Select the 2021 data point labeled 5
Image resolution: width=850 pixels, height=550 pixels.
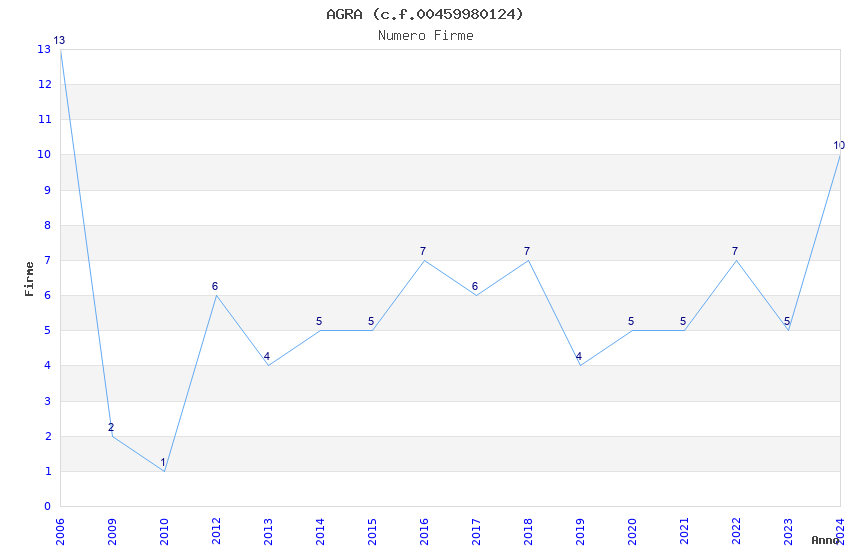pyautogui.click(x=685, y=331)
